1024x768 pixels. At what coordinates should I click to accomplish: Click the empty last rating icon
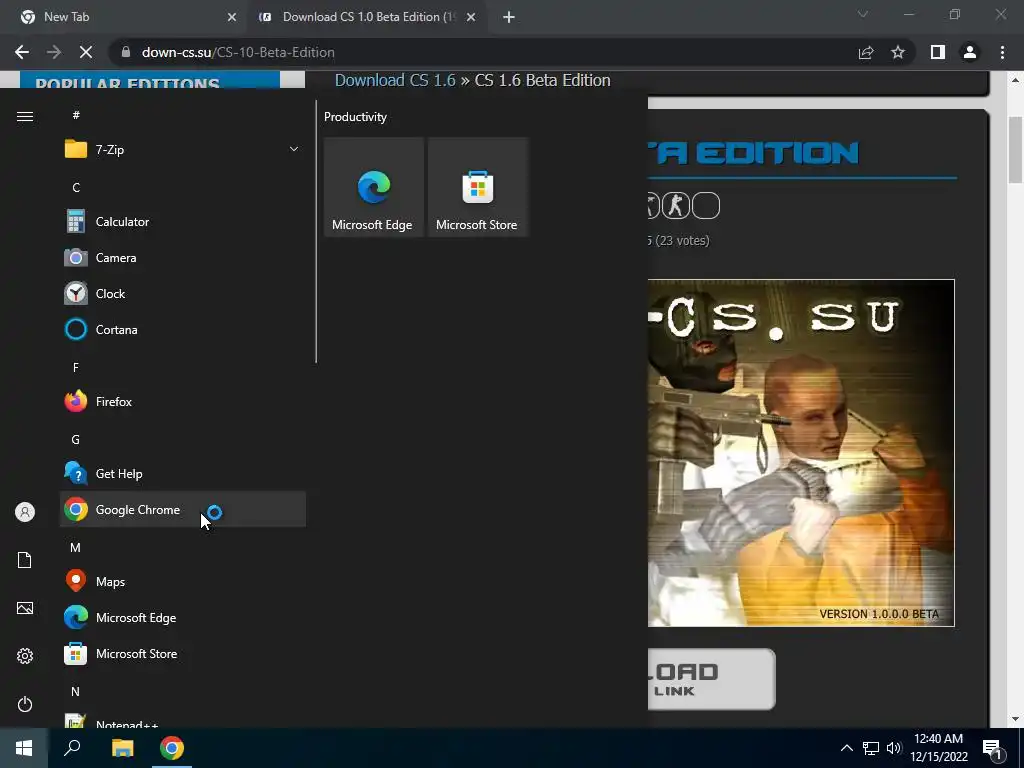[706, 206]
